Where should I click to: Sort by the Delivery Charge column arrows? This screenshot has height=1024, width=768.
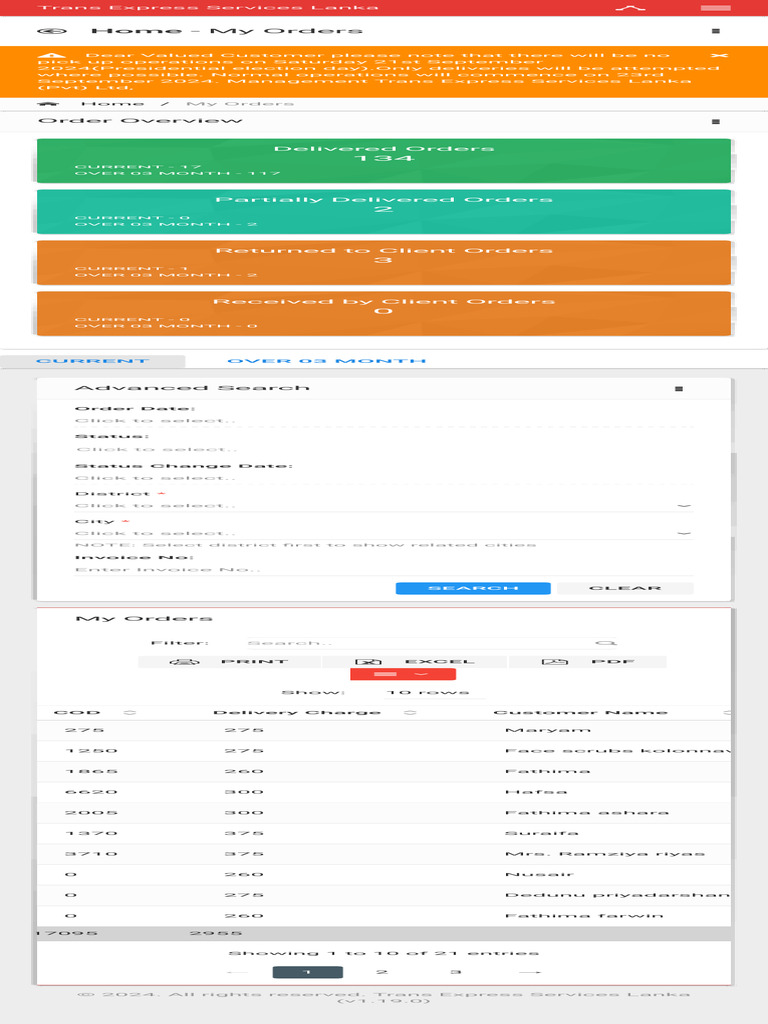click(x=409, y=712)
